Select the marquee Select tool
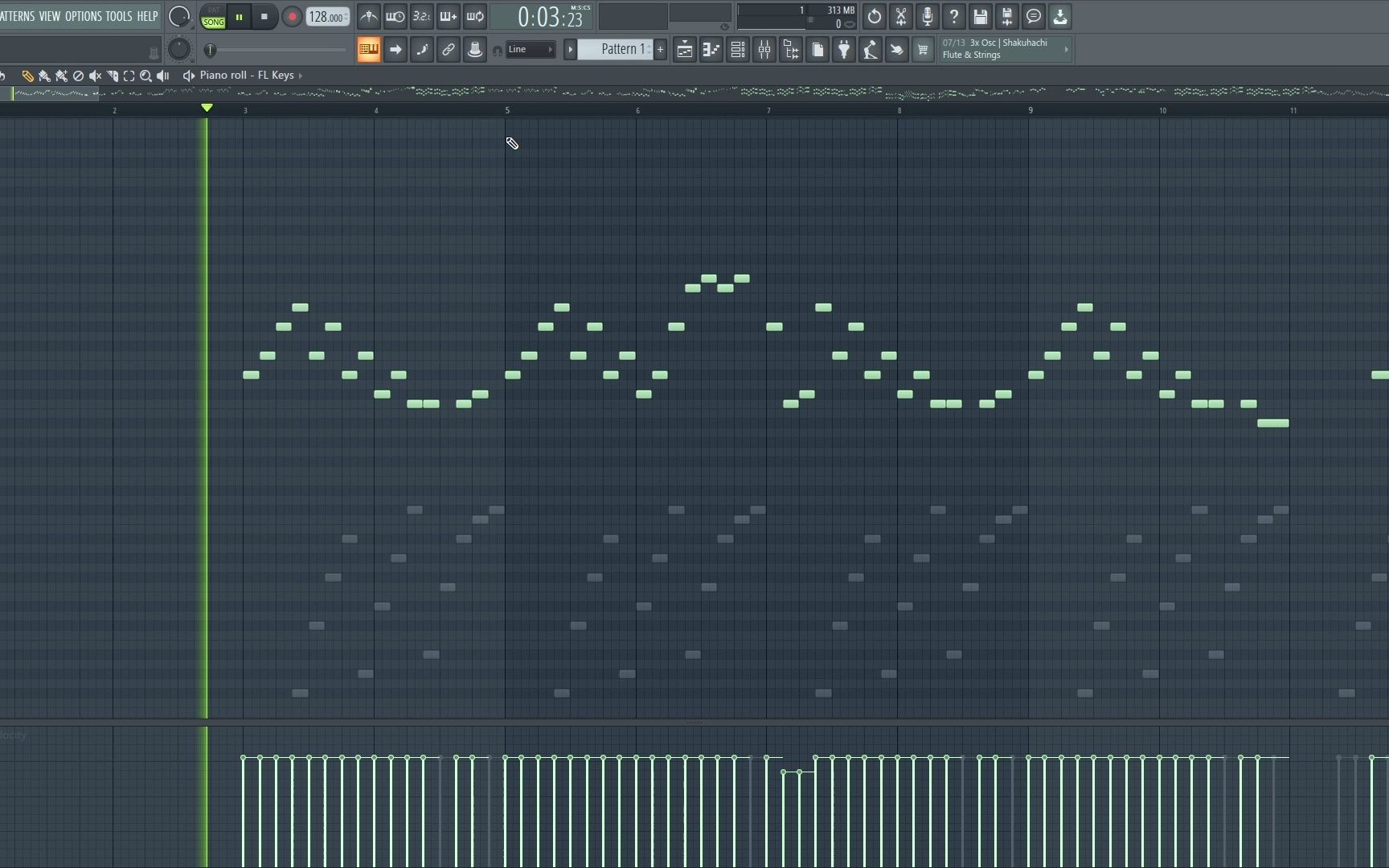1389x868 pixels. 129,76
